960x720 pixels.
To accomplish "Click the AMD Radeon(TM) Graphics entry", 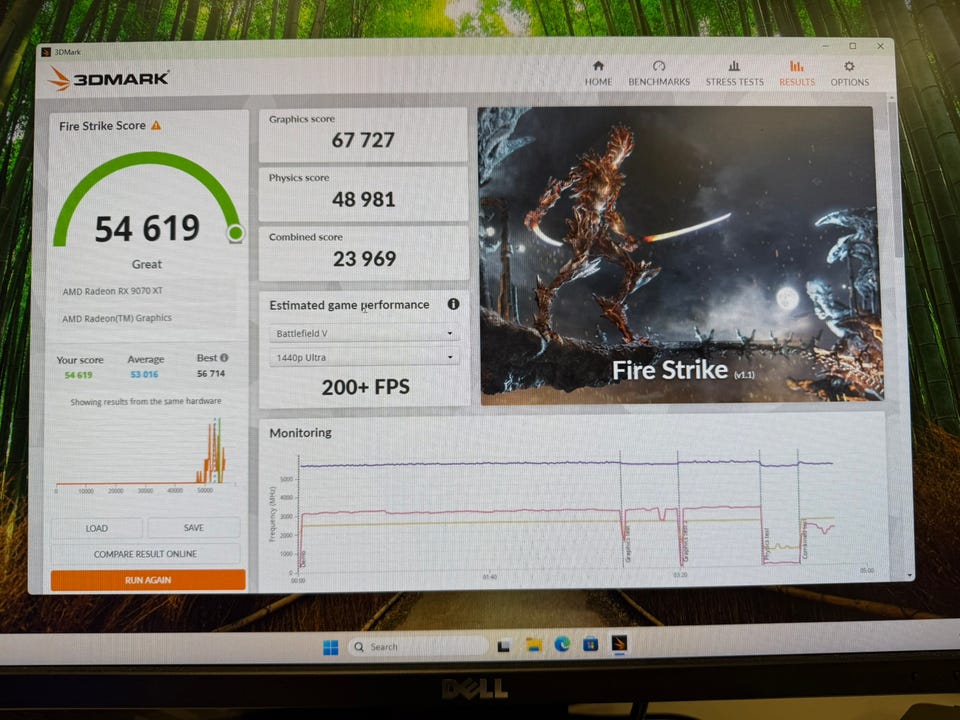I will click(117, 318).
